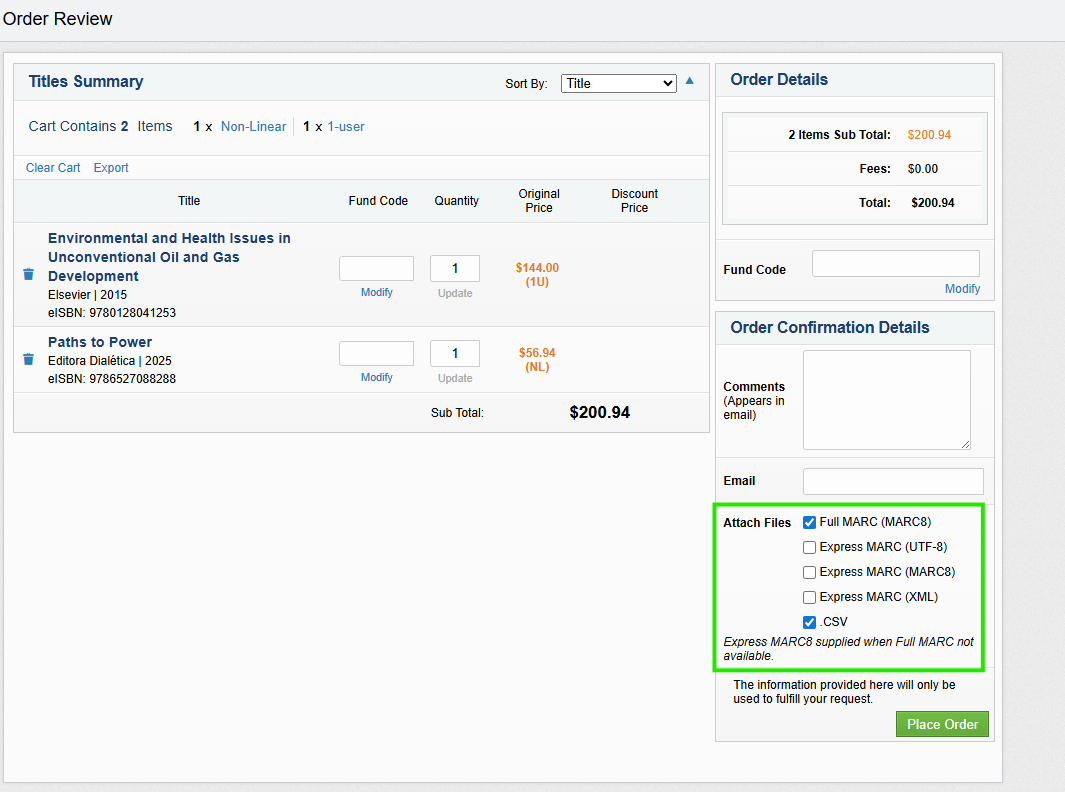
Task: Enable Express MARC (MARC8) checkbox
Action: tap(809, 573)
